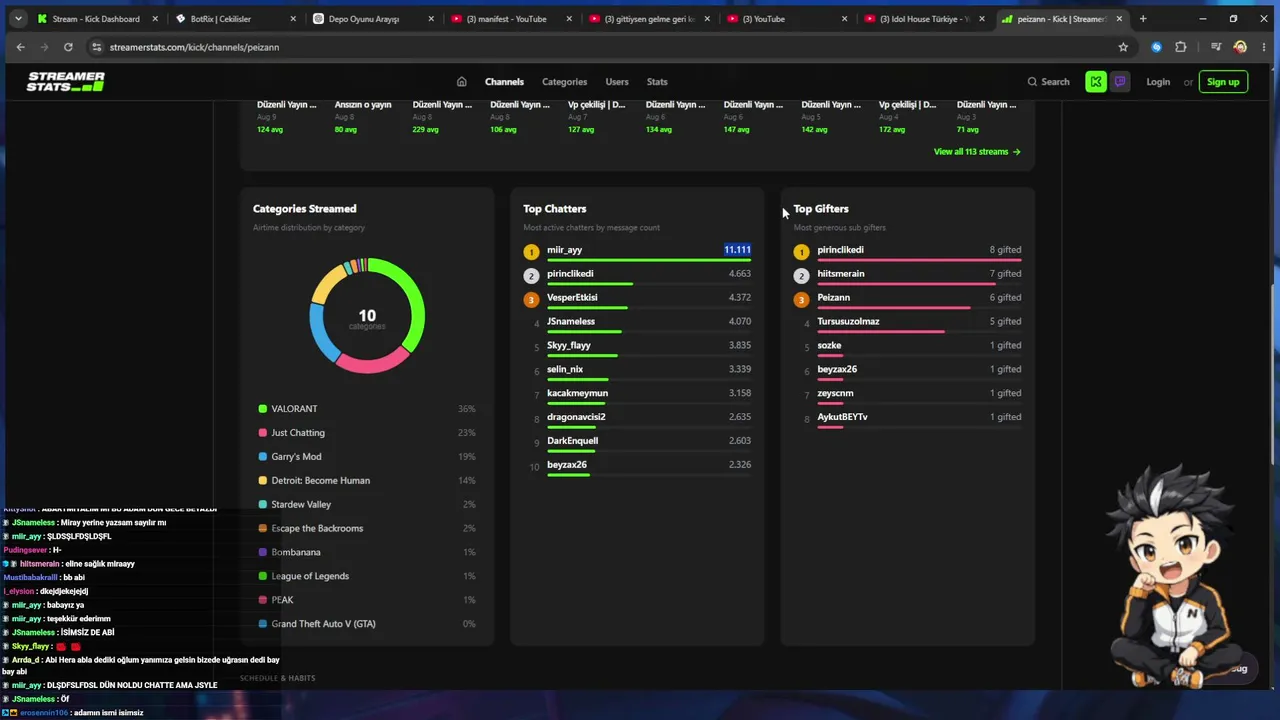Open the media control icon in toolbar
This screenshot has width=1280, height=720.
(1216, 47)
